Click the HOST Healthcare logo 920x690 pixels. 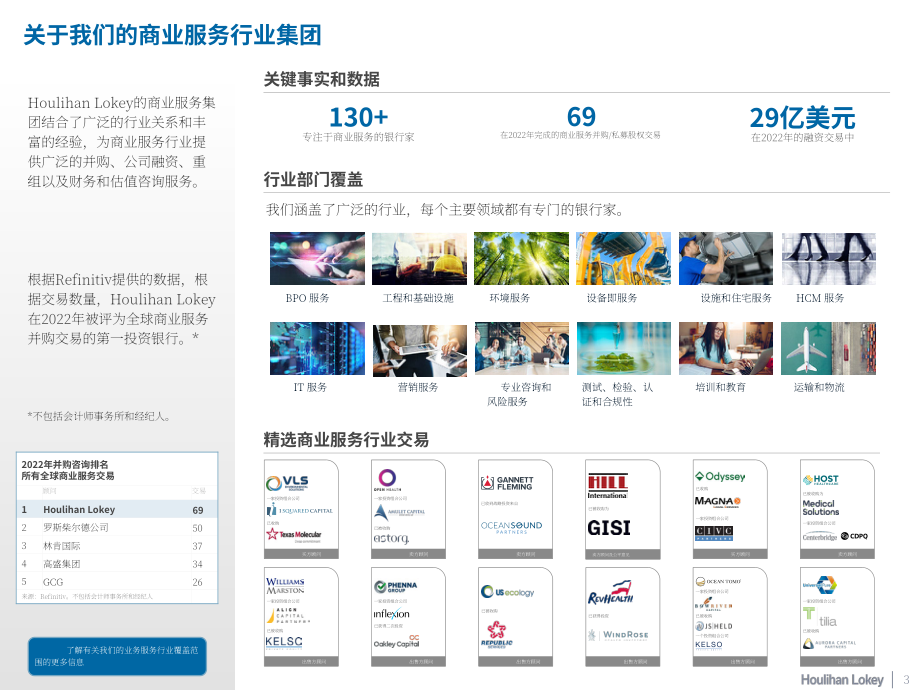pyautogui.click(x=821, y=479)
